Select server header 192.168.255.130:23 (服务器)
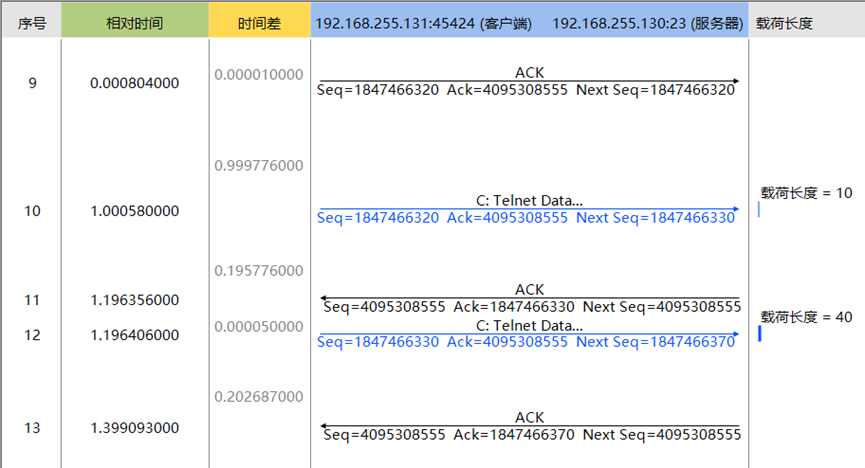865x468 pixels. 647,22
